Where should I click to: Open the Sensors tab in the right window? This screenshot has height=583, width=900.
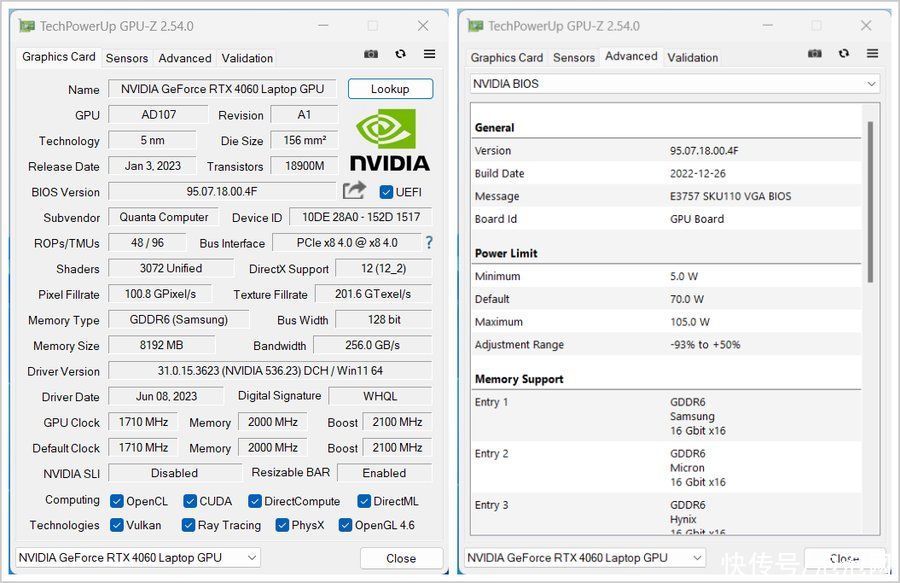(574, 57)
